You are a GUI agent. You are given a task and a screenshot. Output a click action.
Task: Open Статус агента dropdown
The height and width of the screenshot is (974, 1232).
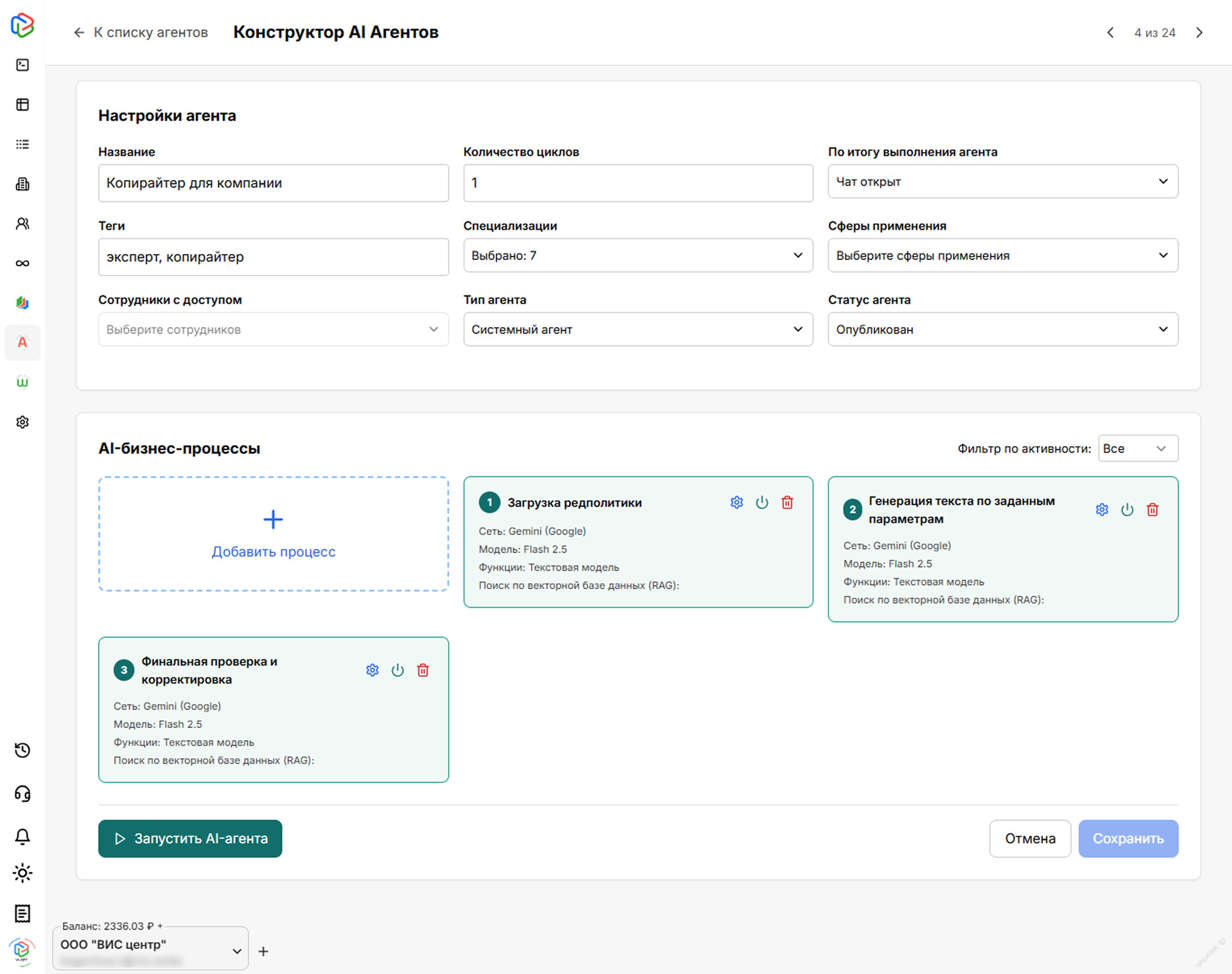click(x=1003, y=330)
